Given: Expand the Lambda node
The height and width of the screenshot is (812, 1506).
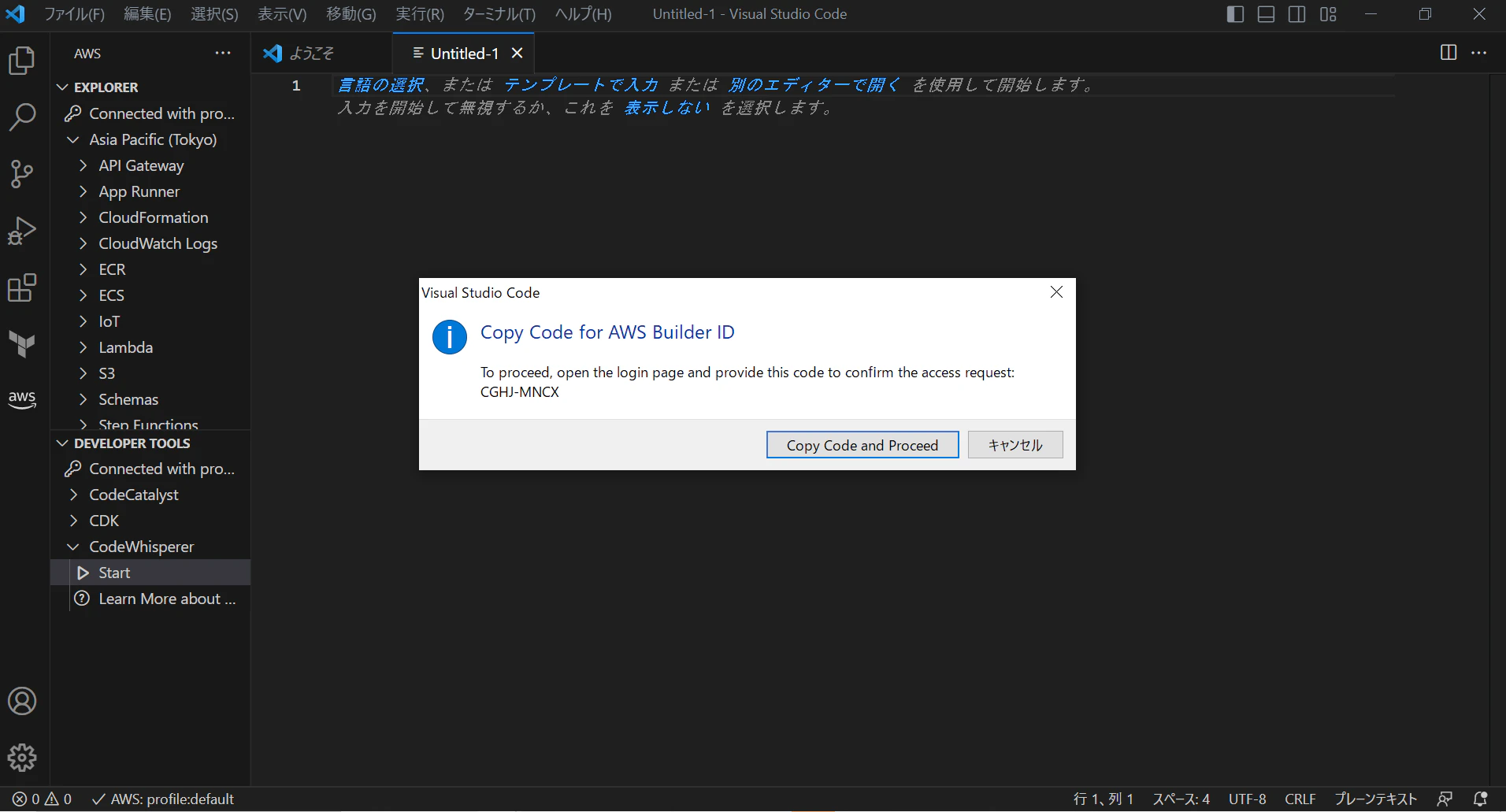Looking at the screenshot, I should (x=83, y=347).
